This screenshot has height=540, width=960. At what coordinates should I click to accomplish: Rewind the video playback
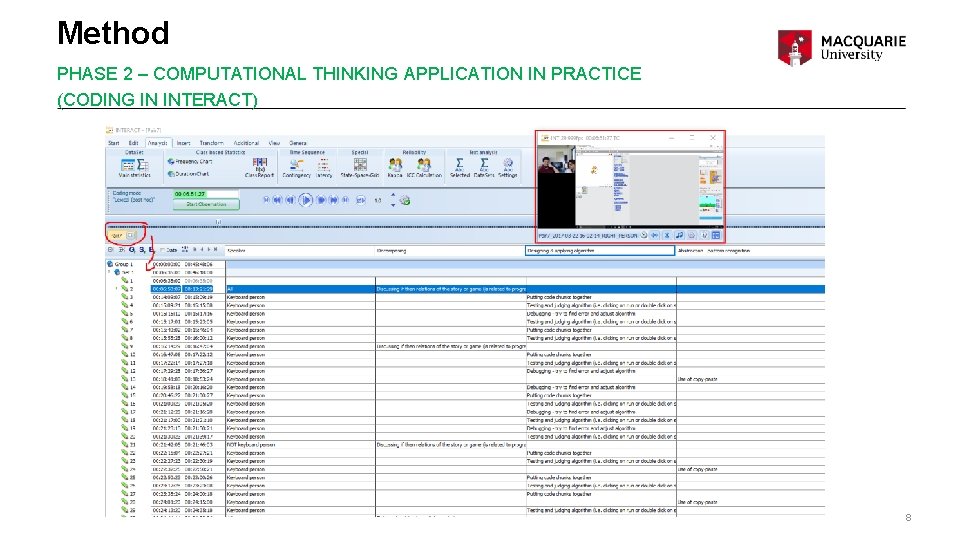tap(277, 200)
